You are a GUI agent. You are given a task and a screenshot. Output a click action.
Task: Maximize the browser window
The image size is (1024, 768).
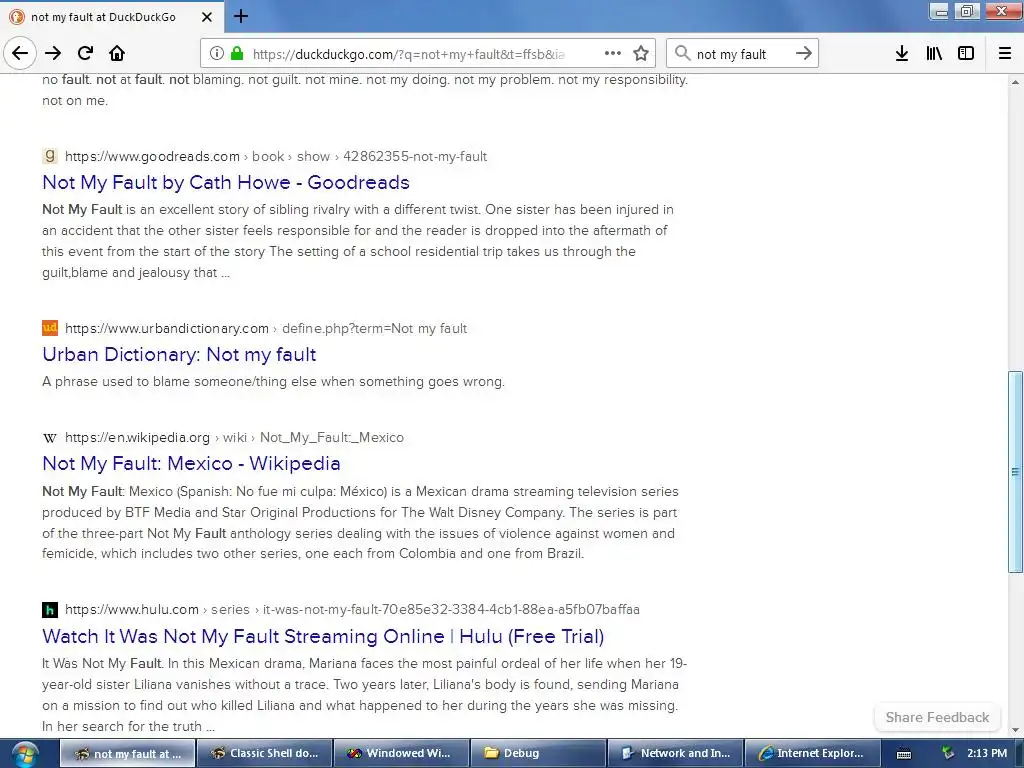coord(967,11)
